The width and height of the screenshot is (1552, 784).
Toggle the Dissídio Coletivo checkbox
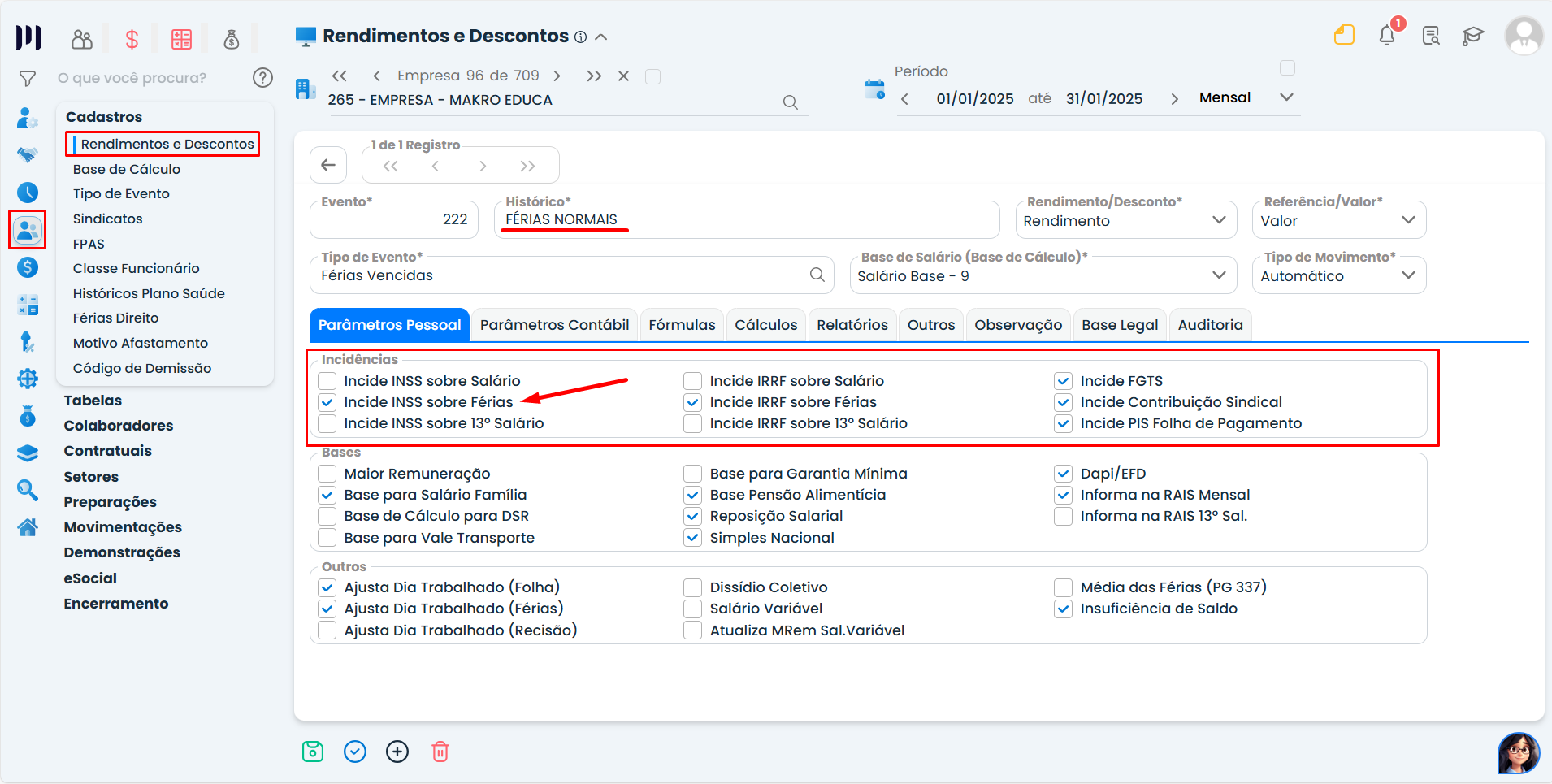tap(692, 587)
